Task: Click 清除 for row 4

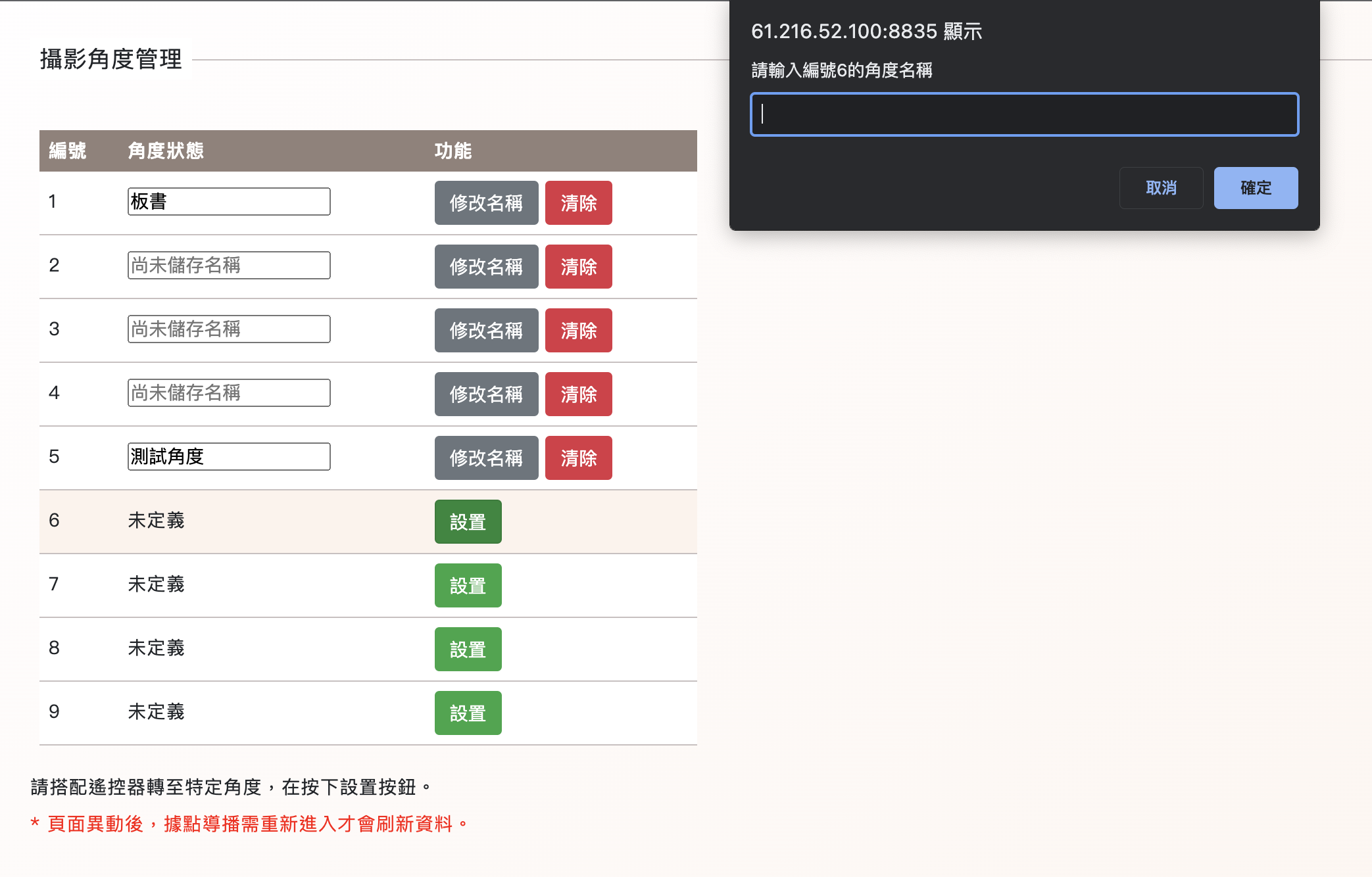Action: coord(578,394)
